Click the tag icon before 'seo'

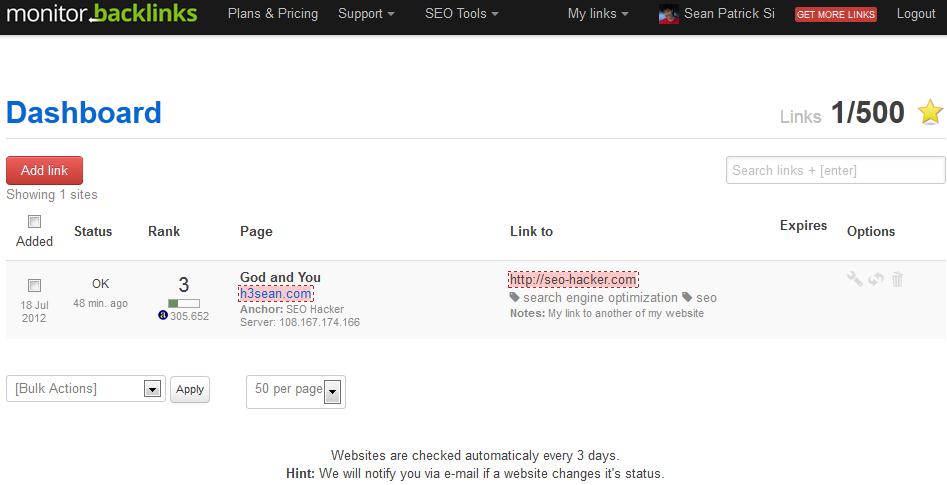(x=688, y=297)
